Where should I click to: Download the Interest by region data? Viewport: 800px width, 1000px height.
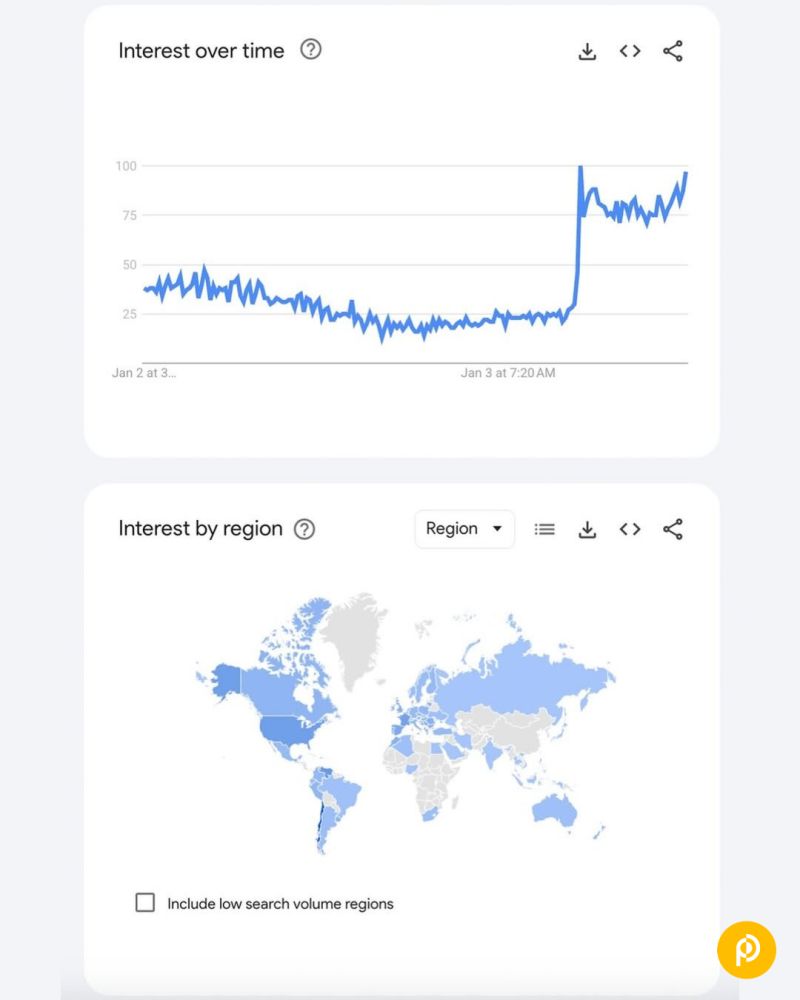point(587,529)
